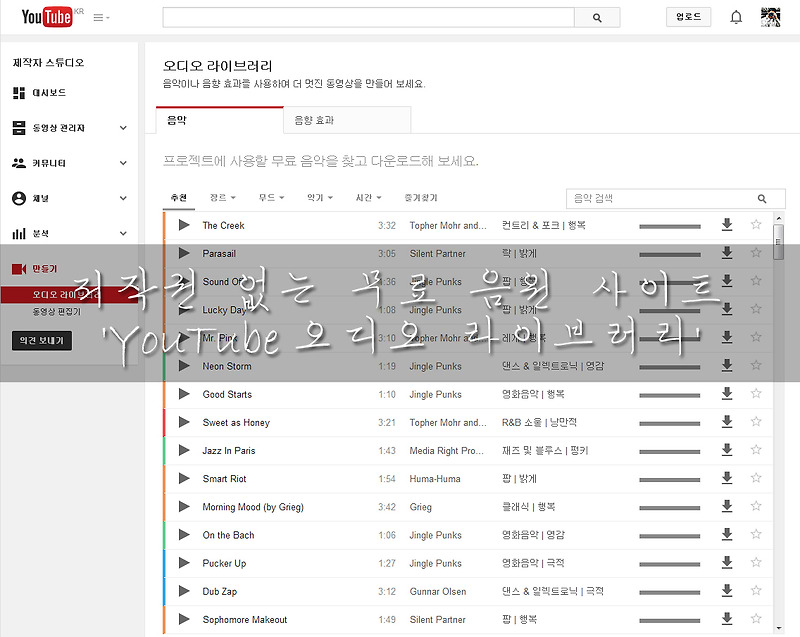The height and width of the screenshot is (637, 800).
Task: Play Morning Mood (by Grieg) track
Action: coord(184,507)
